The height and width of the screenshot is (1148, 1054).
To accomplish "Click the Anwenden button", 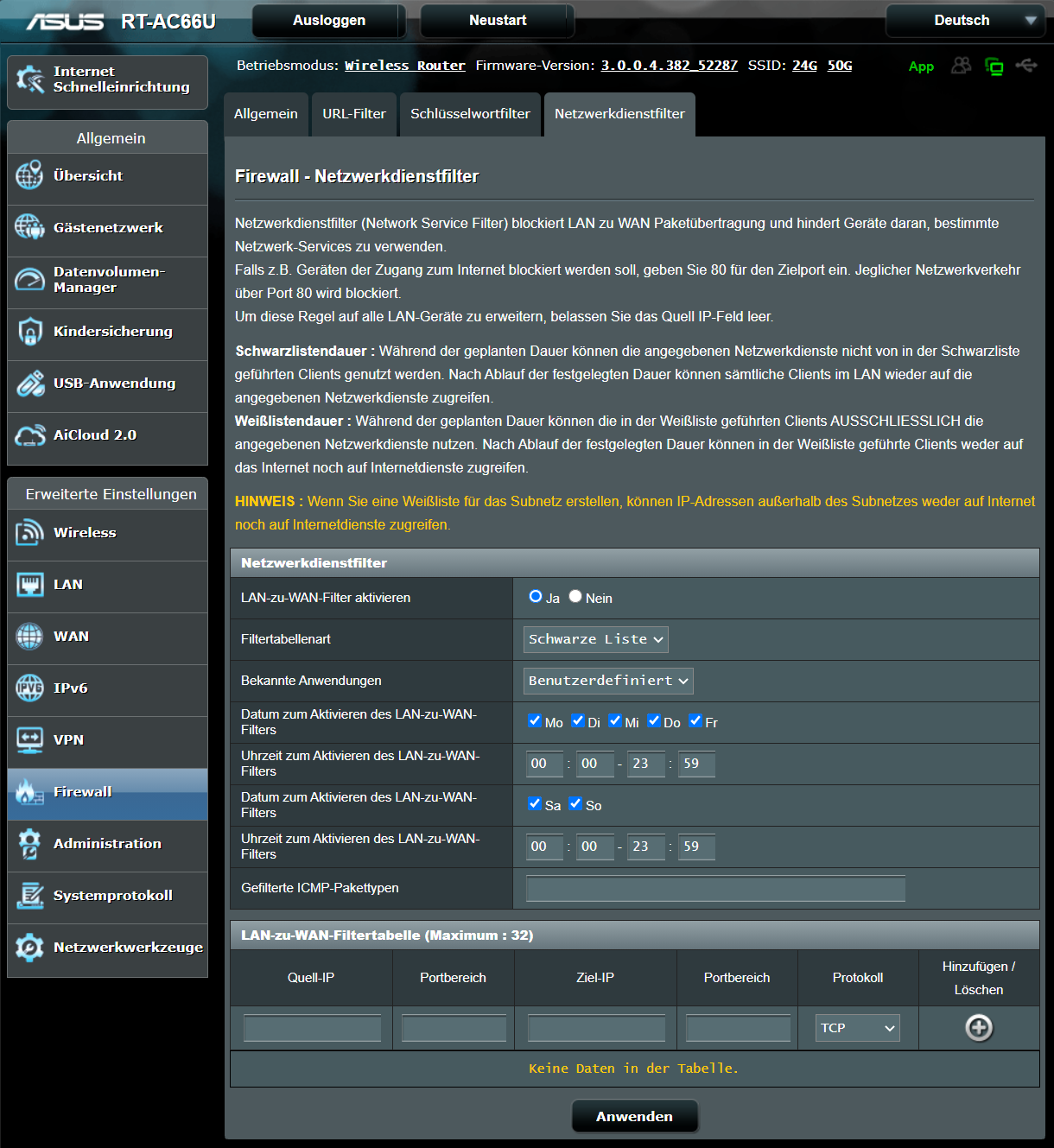I will click(x=635, y=1116).
